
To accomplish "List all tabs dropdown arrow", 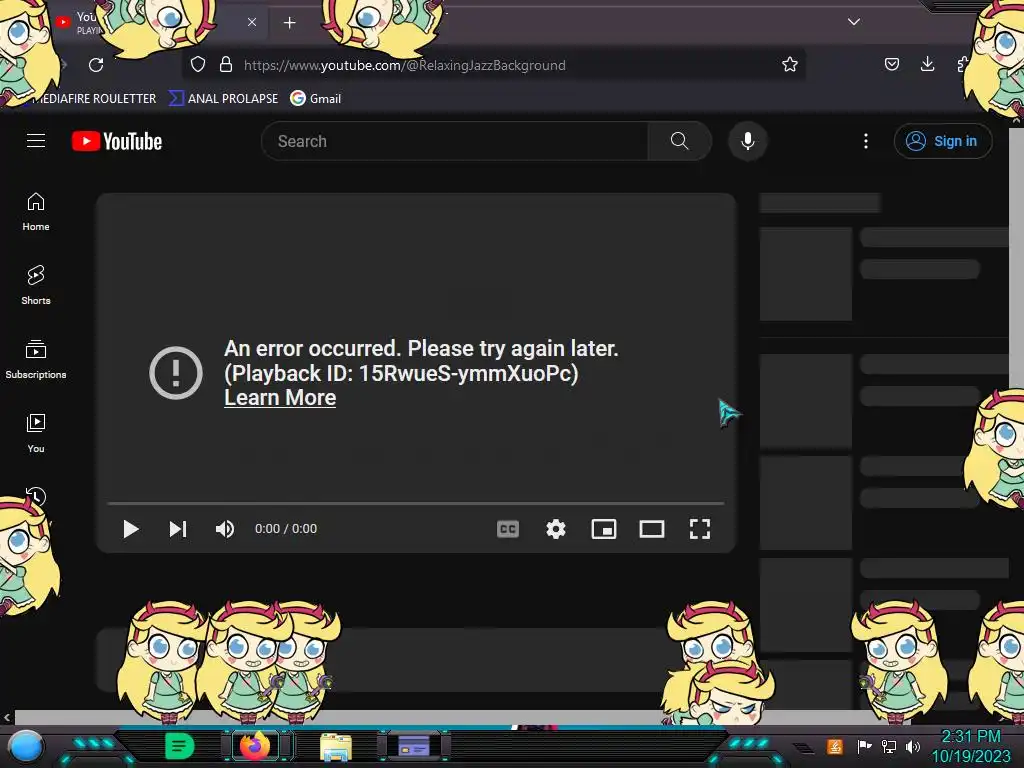I will [x=854, y=22].
